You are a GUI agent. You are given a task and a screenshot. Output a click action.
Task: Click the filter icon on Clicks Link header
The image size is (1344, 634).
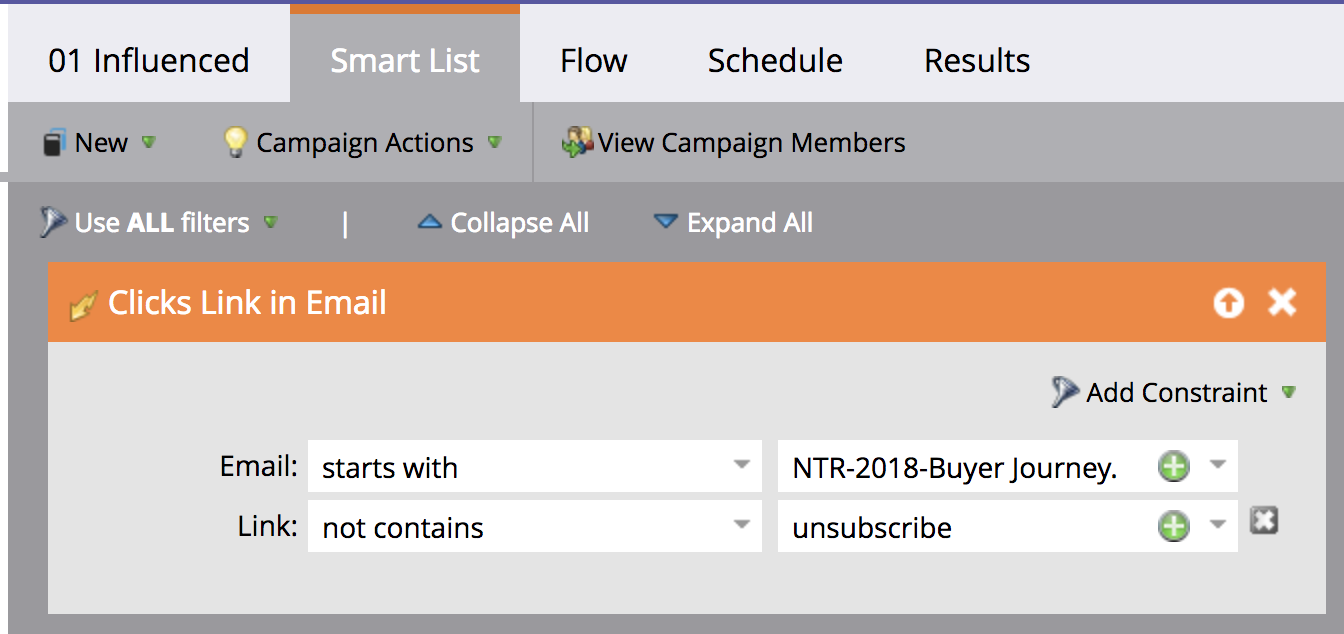[x=82, y=302]
